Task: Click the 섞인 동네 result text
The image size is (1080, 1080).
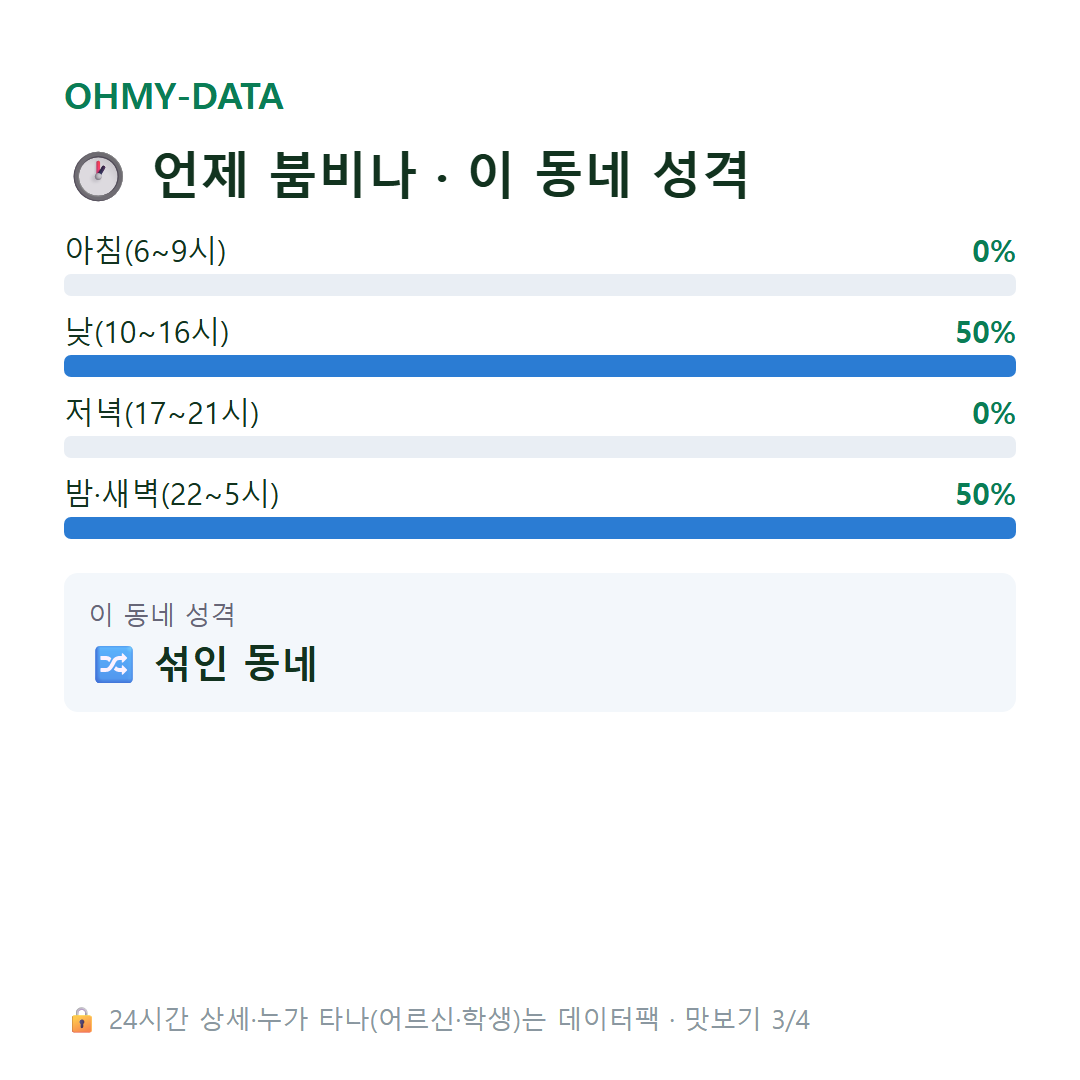Action: (x=236, y=664)
